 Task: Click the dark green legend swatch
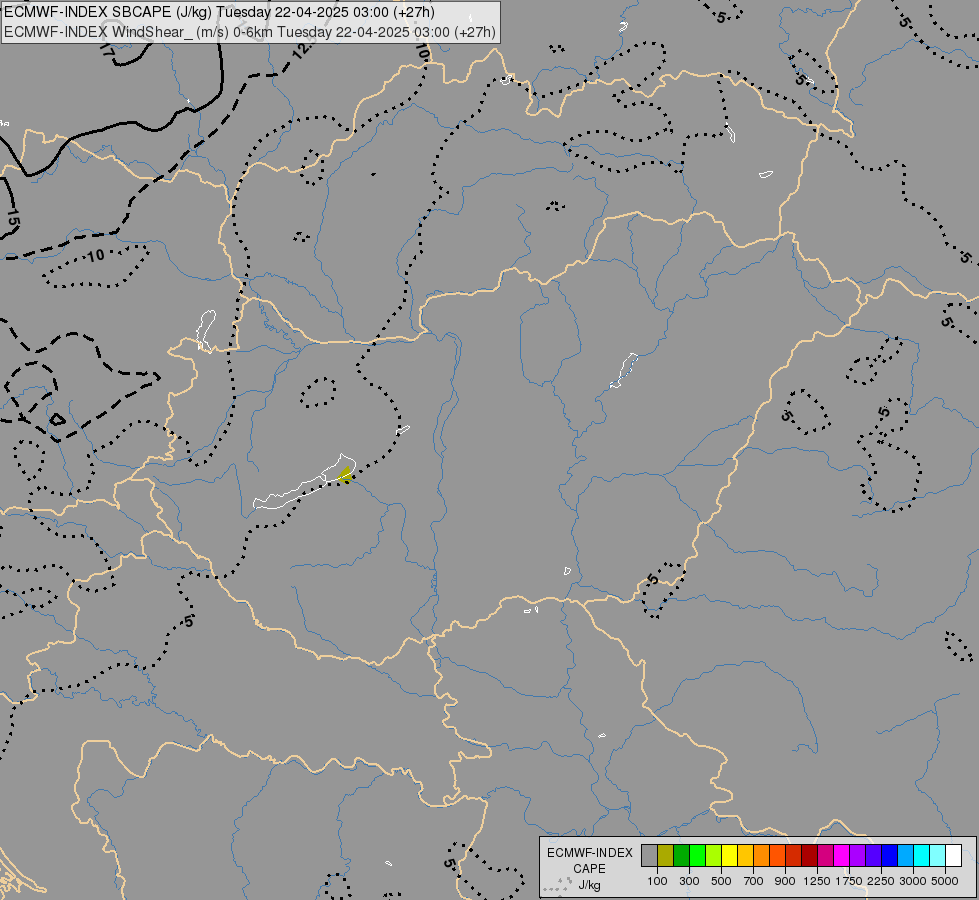pyautogui.click(x=681, y=856)
